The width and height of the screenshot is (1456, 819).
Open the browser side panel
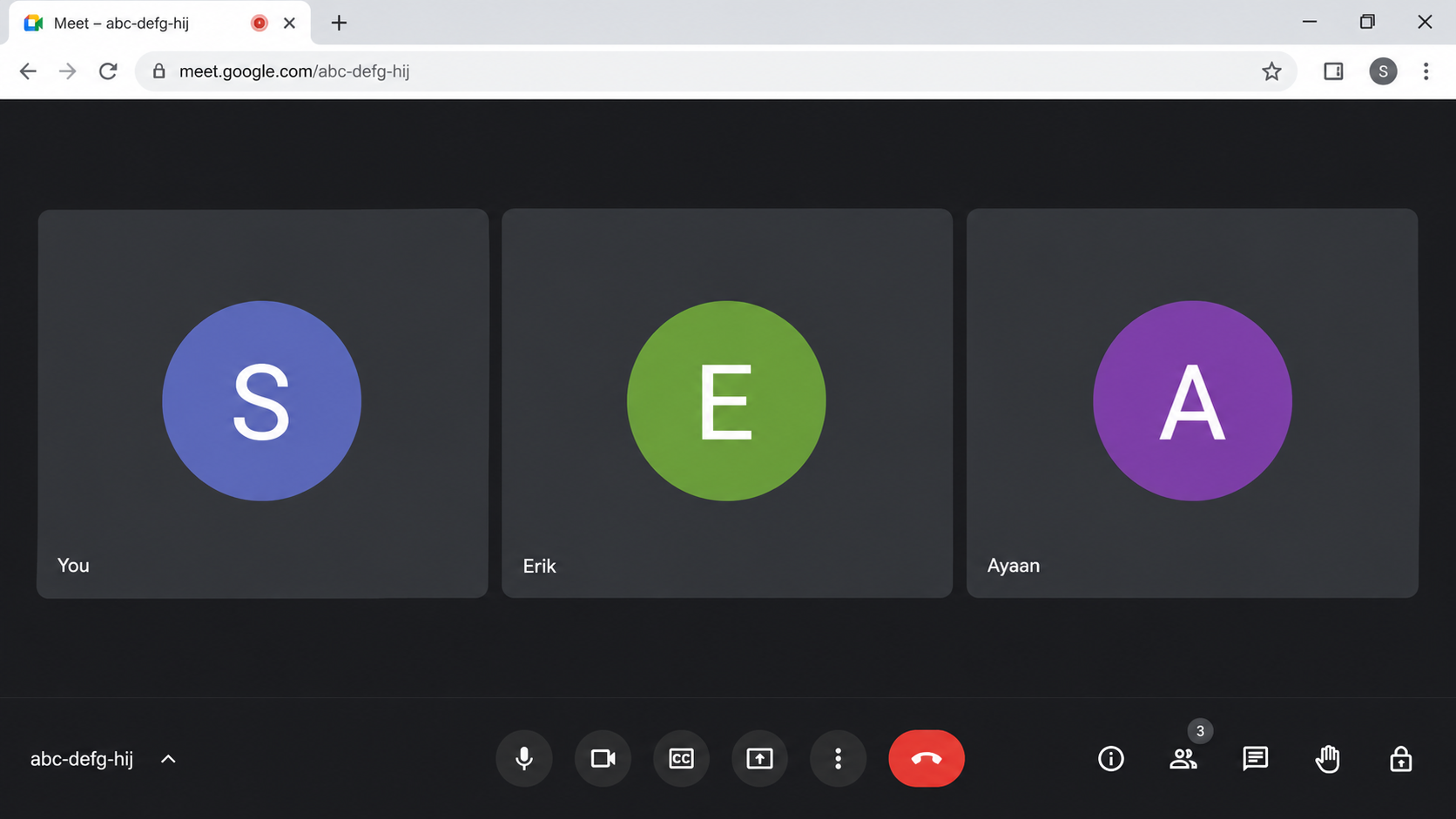coord(1333,71)
